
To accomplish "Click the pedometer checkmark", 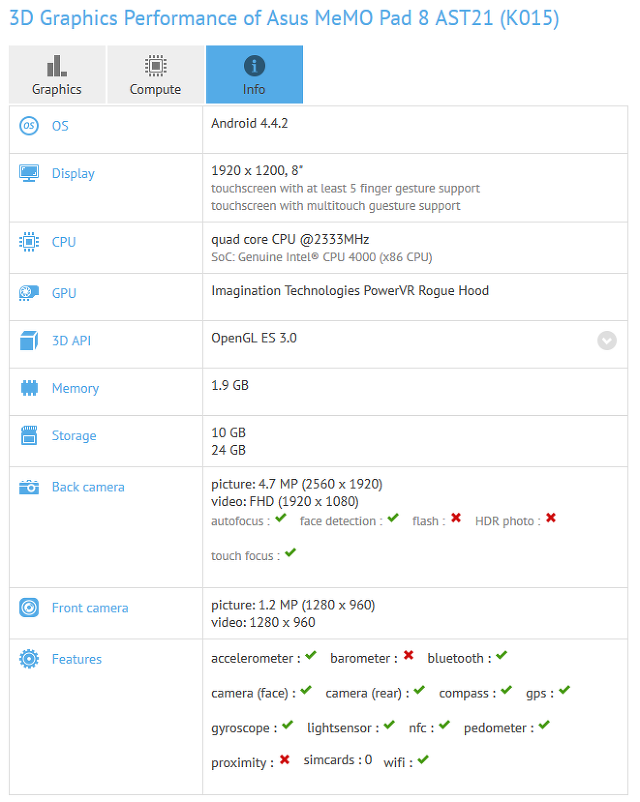I will [x=544, y=725].
